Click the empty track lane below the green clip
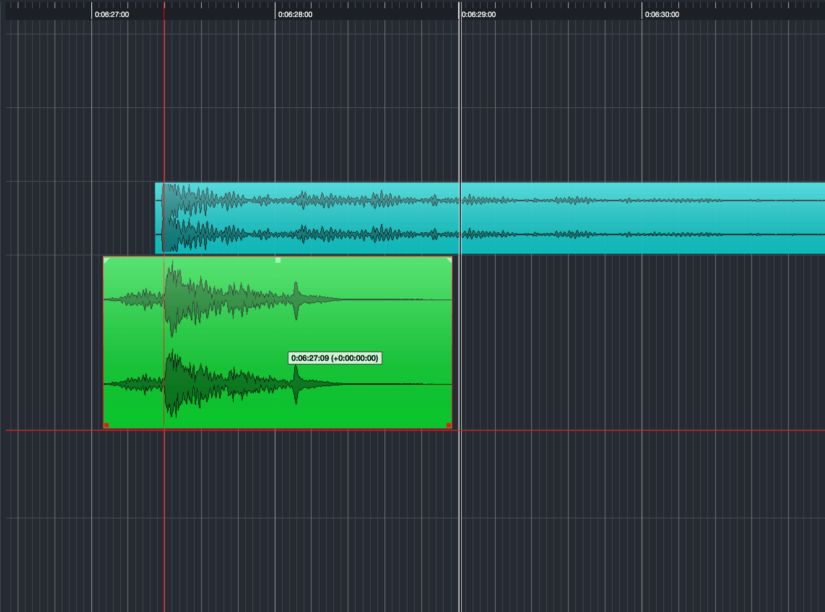Viewport: 825px width, 612px height. tap(300, 510)
